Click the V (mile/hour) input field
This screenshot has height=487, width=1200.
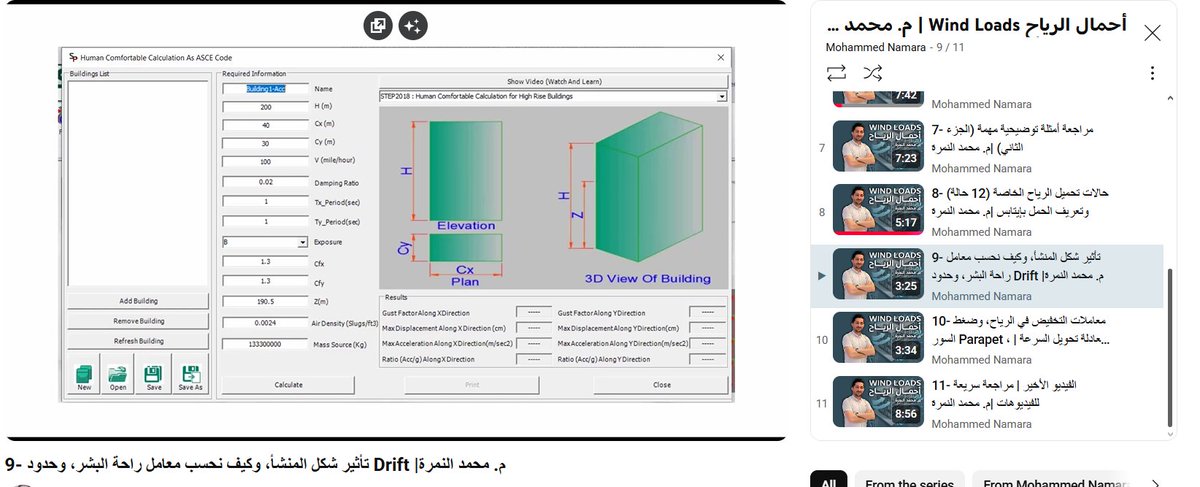coord(265,161)
